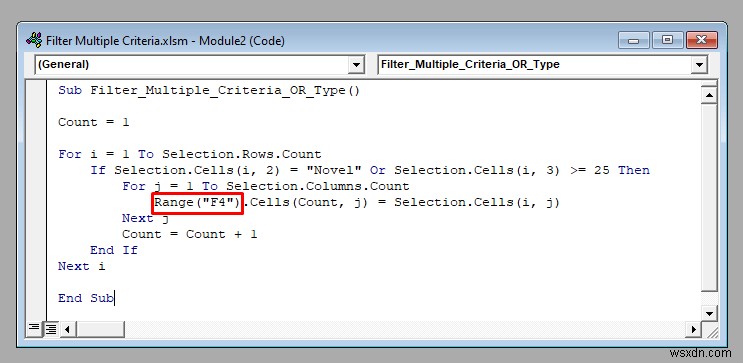The image size is (743, 363).
Task: Click the "End If" line
Action: click(114, 250)
